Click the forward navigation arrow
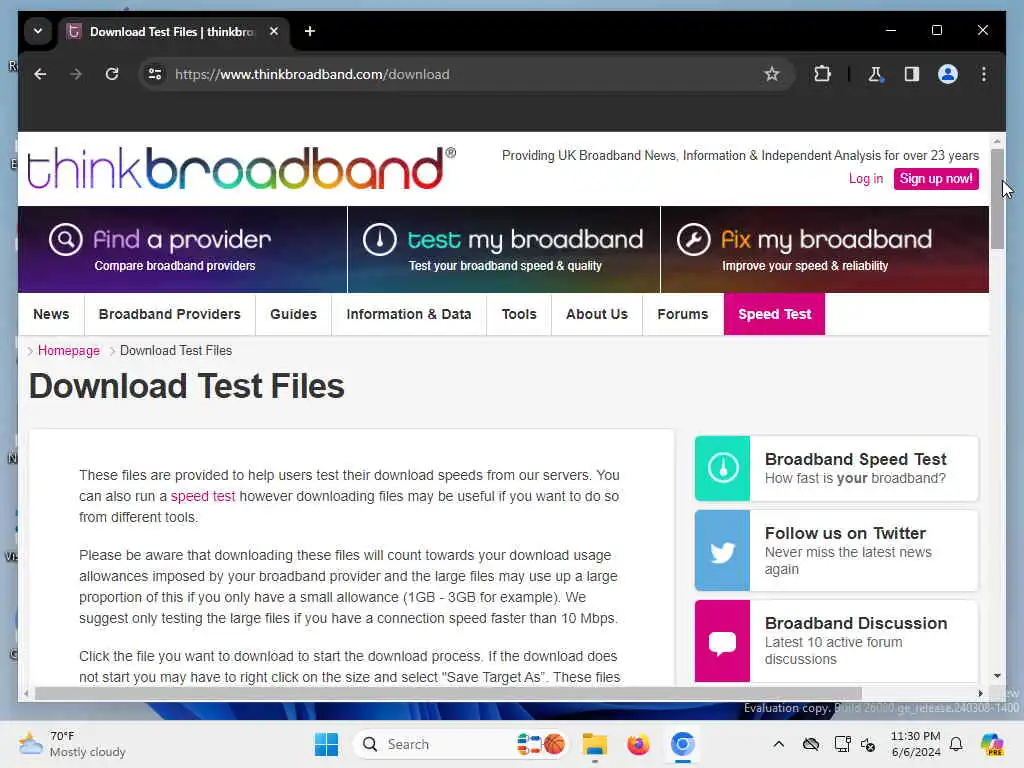Viewport: 1024px width, 768px height. [x=76, y=74]
